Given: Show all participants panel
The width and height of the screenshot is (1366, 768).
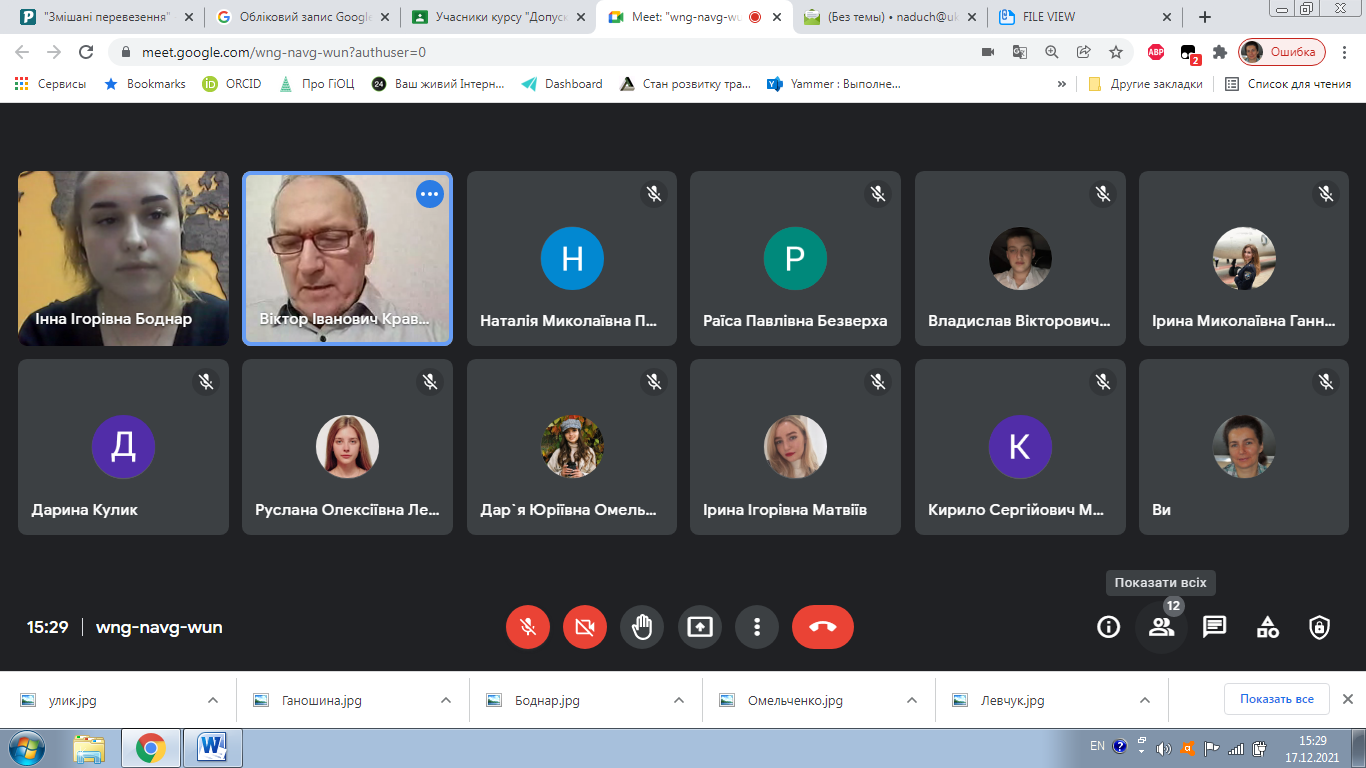Looking at the screenshot, I should tap(1161, 627).
